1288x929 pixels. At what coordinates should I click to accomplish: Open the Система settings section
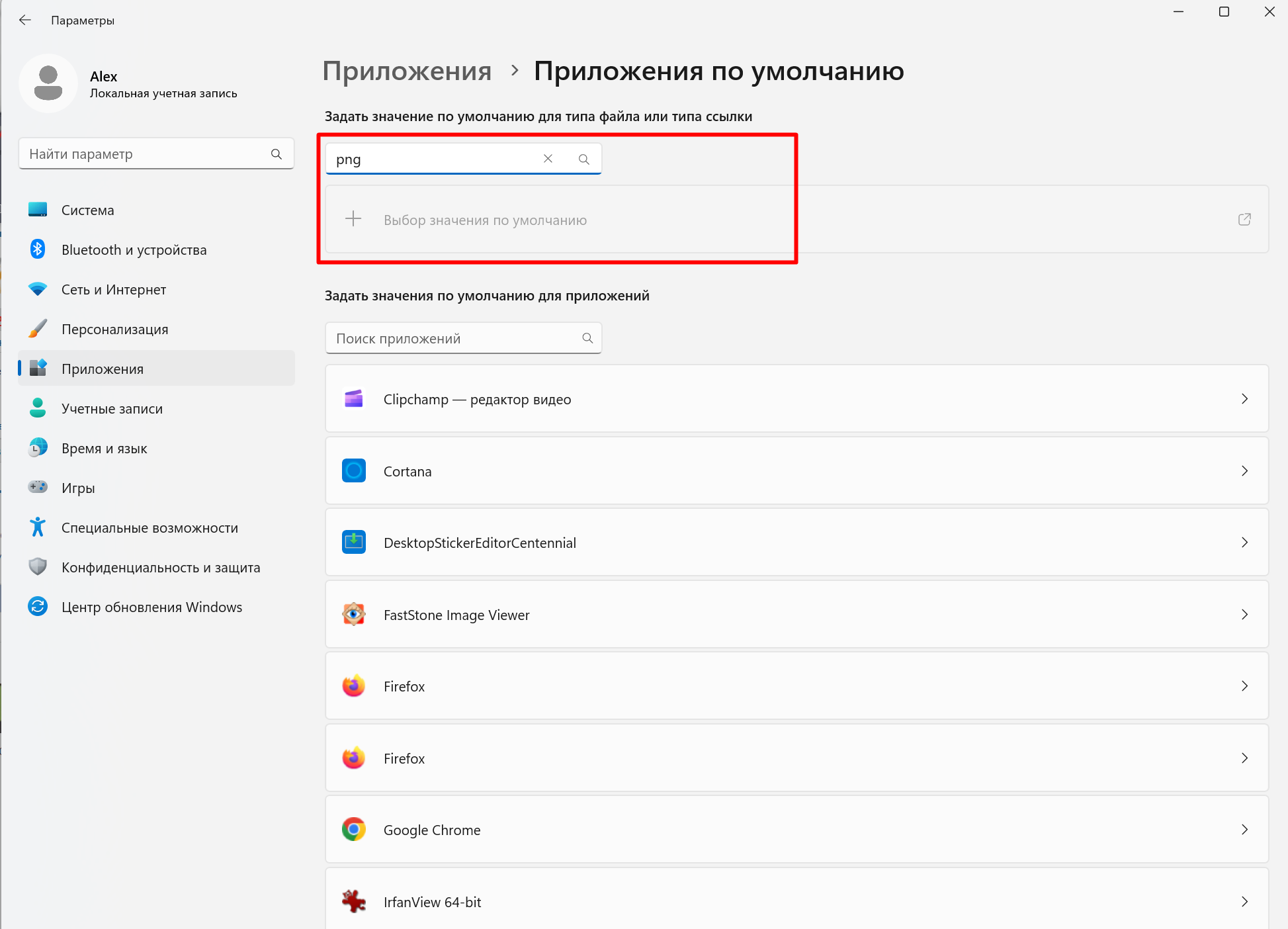click(x=88, y=210)
